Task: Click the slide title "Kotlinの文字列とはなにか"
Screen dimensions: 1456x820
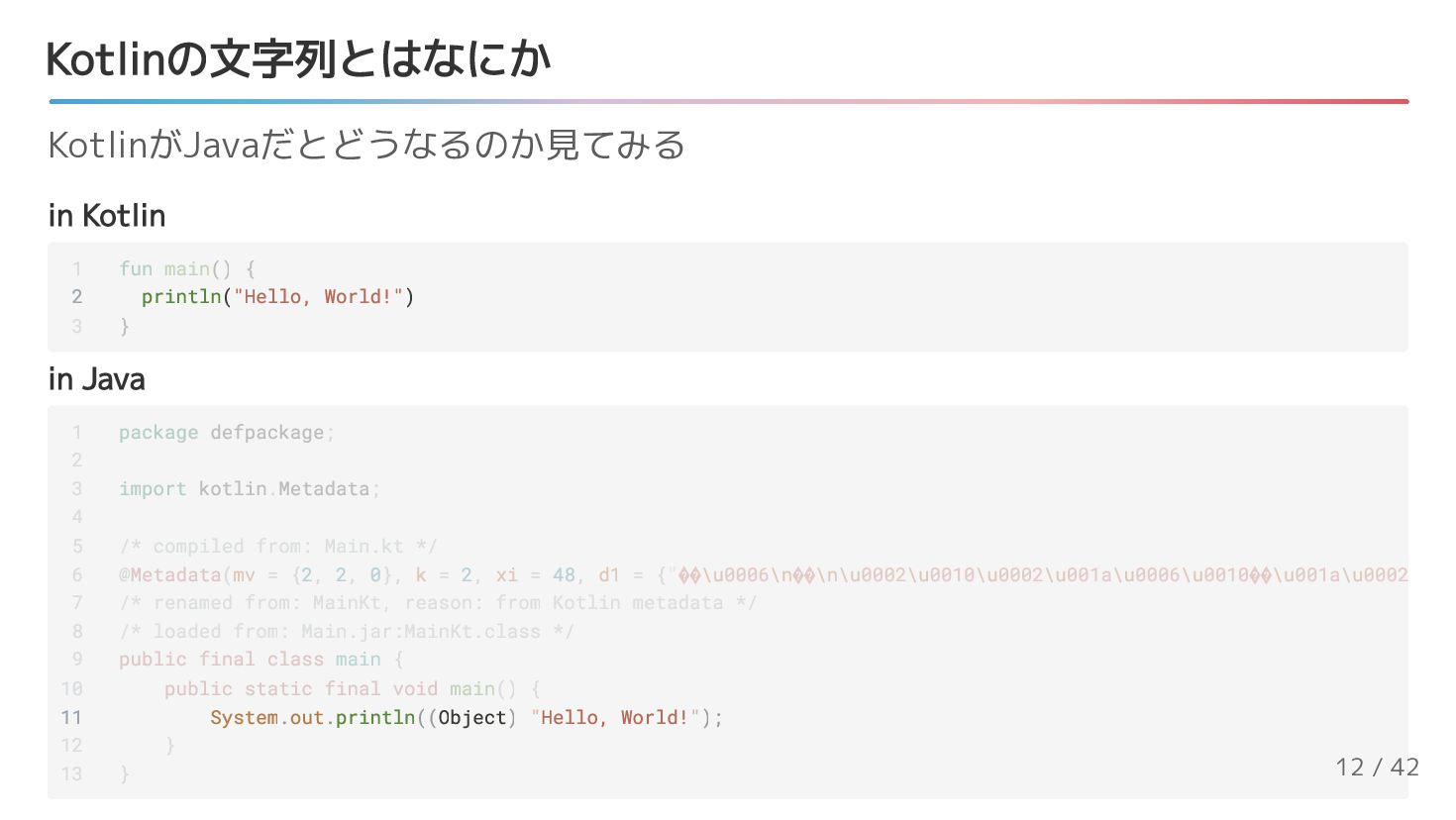Action: coord(297,59)
